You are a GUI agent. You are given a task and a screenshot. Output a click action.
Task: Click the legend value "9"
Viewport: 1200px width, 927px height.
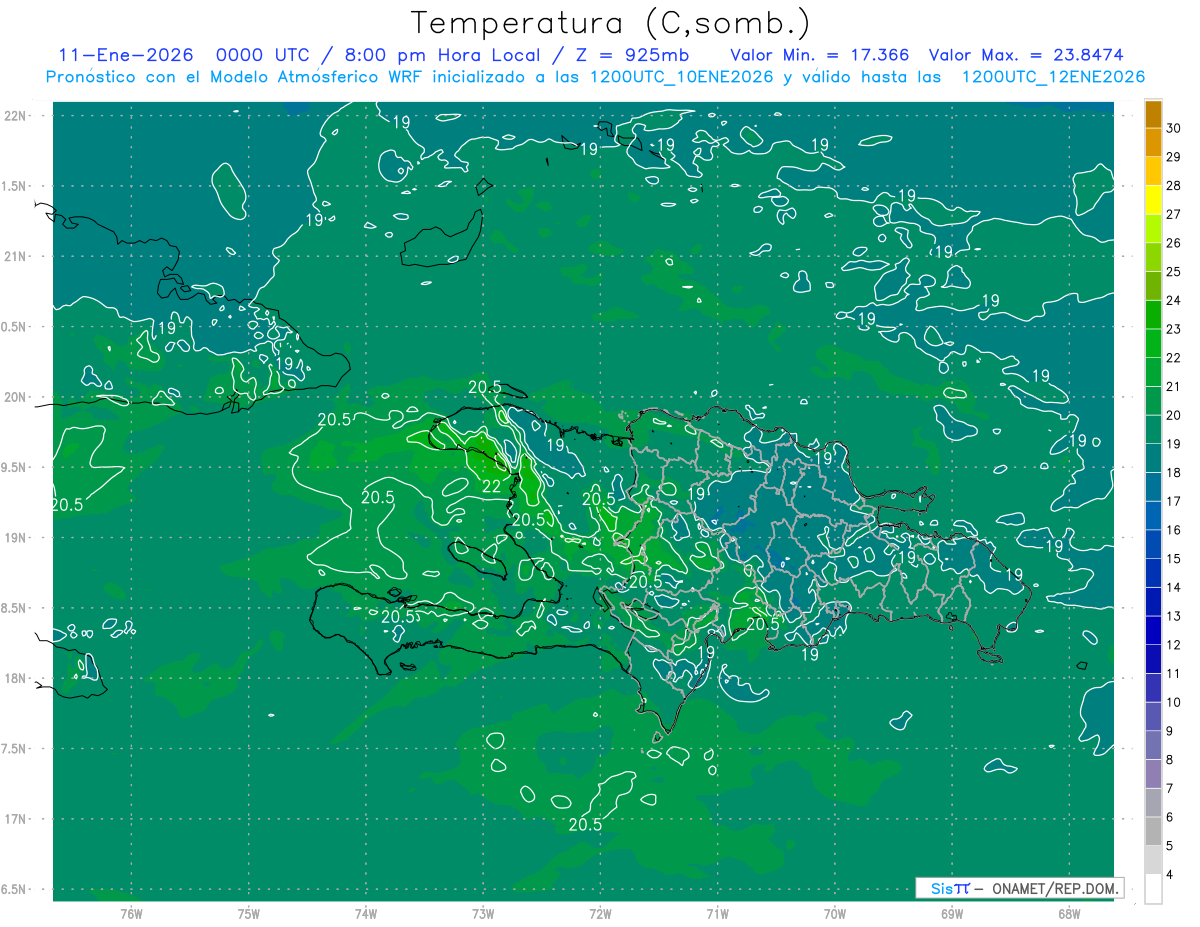pyautogui.click(x=1170, y=731)
